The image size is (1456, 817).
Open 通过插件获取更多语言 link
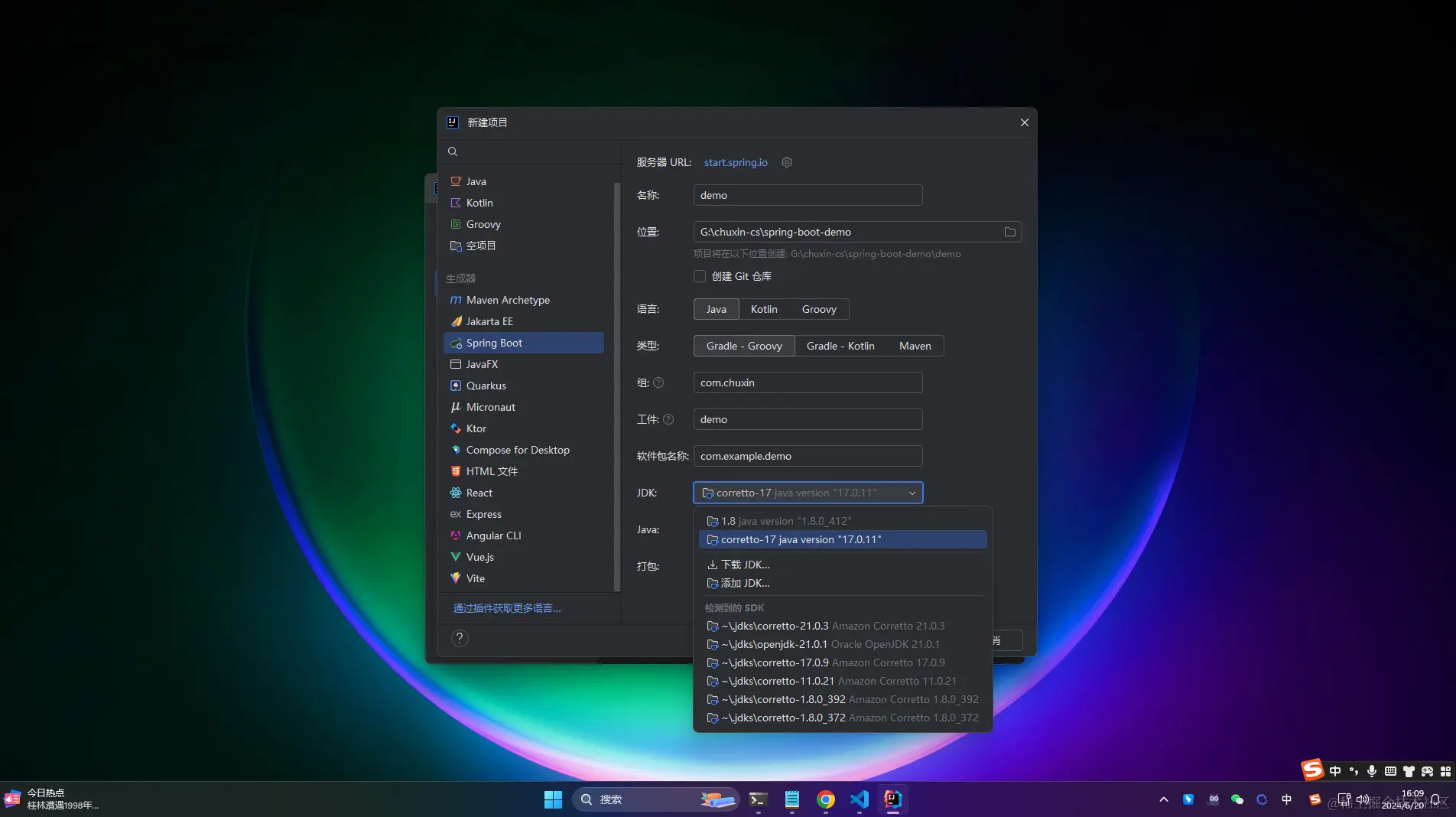coord(507,608)
